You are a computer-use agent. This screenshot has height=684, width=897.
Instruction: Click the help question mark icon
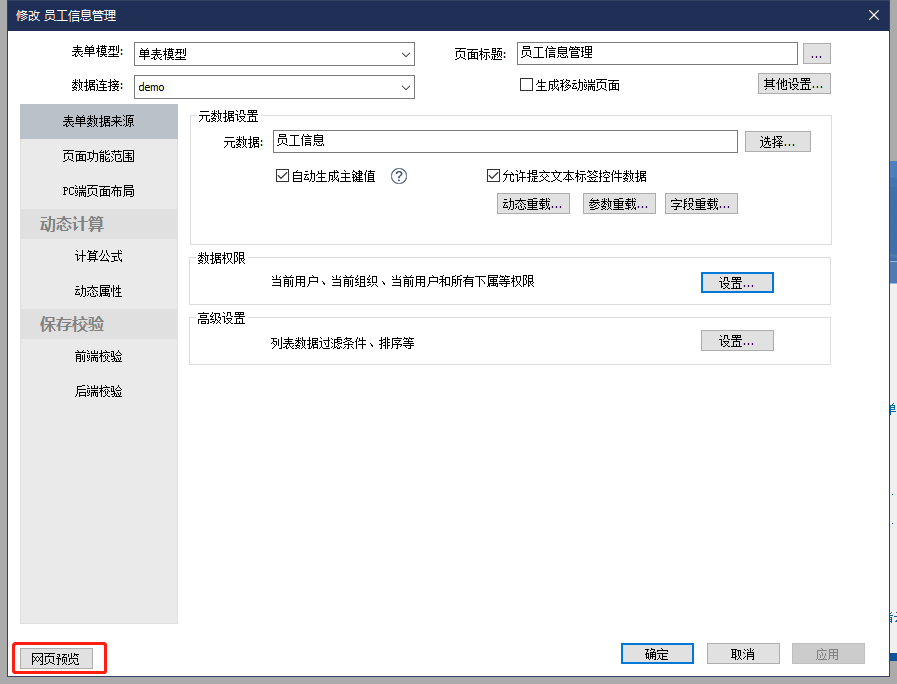coord(399,176)
